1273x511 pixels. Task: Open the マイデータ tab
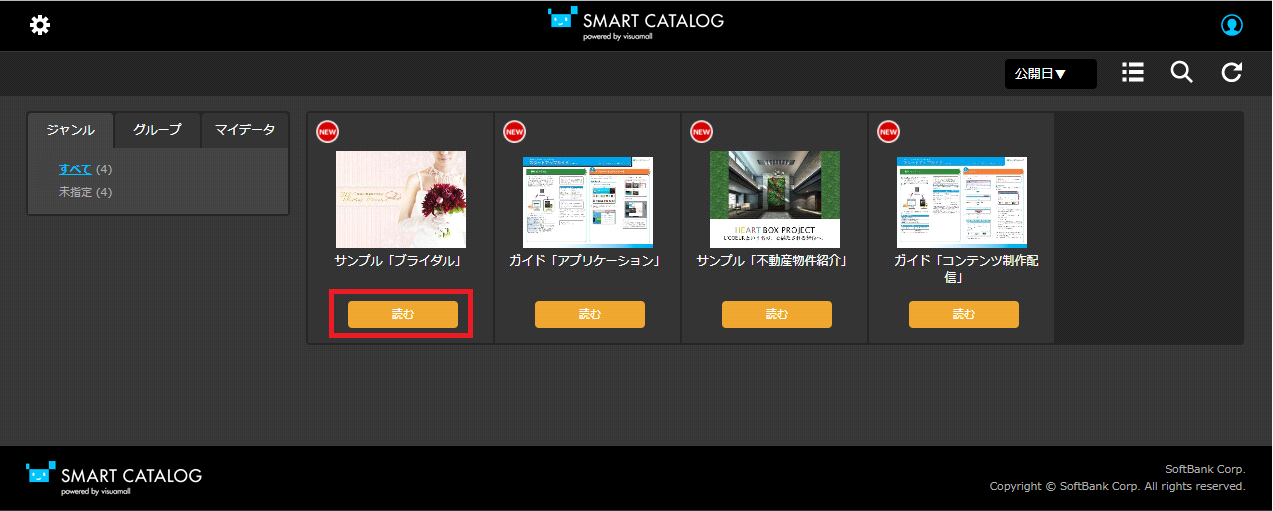(245, 130)
